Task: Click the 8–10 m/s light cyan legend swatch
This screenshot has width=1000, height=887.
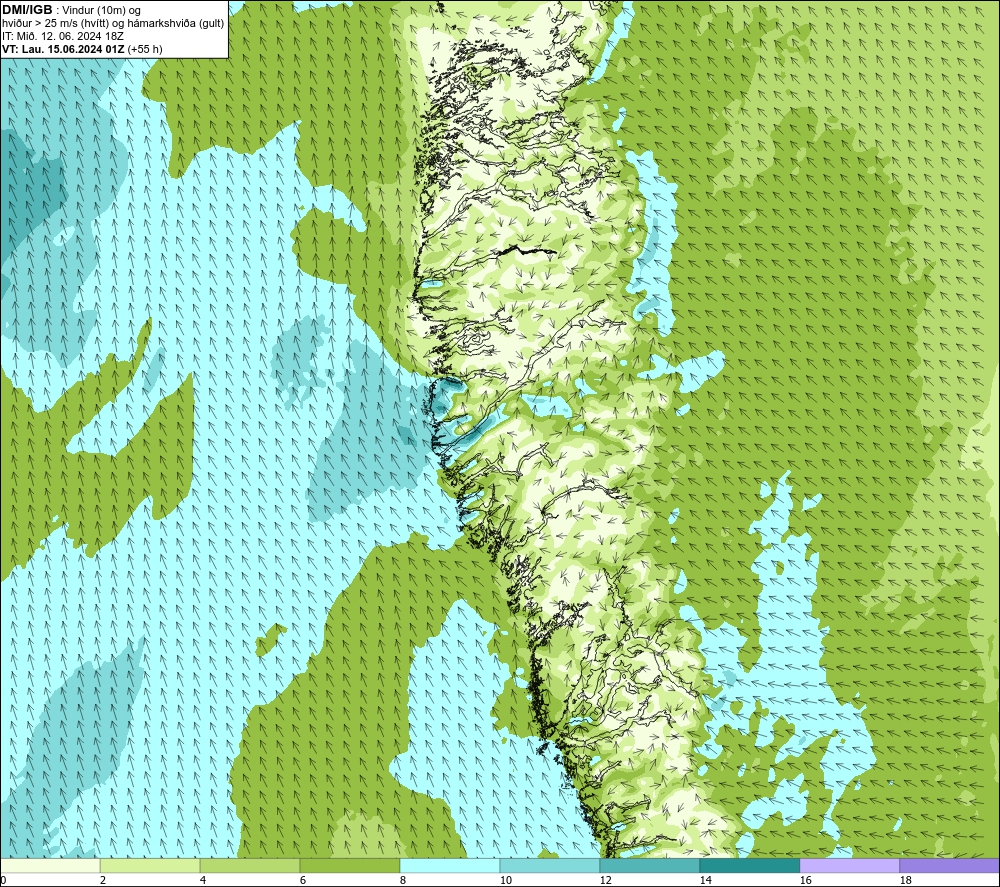Action: point(450,865)
